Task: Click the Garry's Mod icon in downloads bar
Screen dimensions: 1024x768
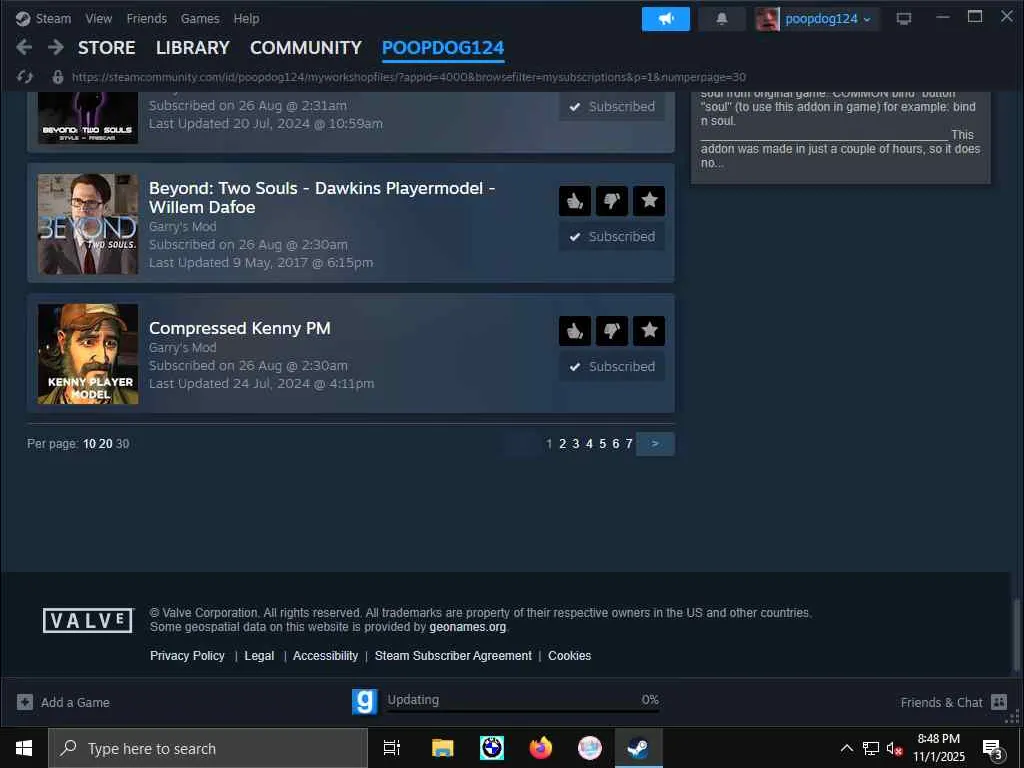Action: pyautogui.click(x=364, y=701)
